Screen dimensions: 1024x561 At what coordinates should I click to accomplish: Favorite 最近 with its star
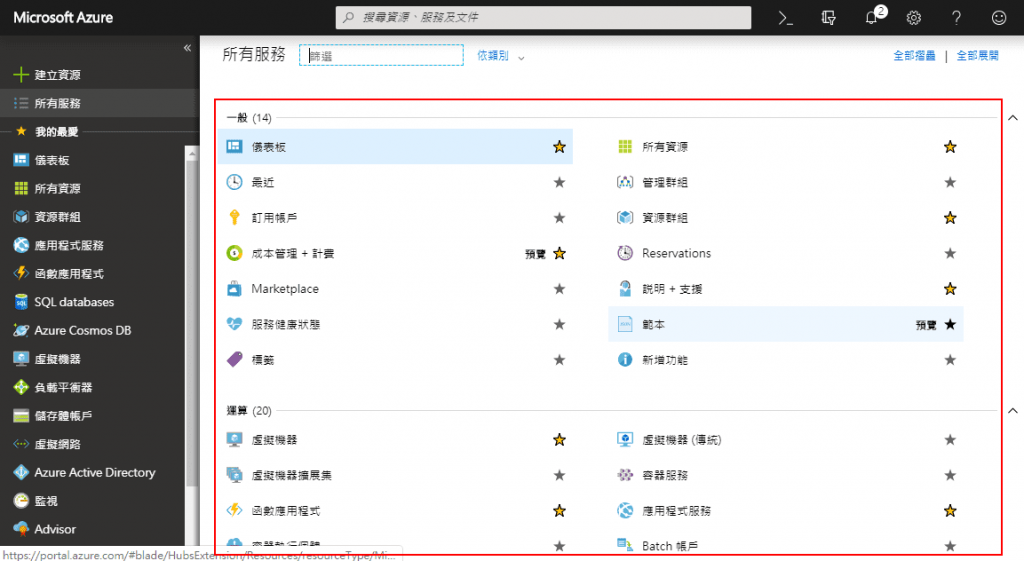(x=560, y=182)
